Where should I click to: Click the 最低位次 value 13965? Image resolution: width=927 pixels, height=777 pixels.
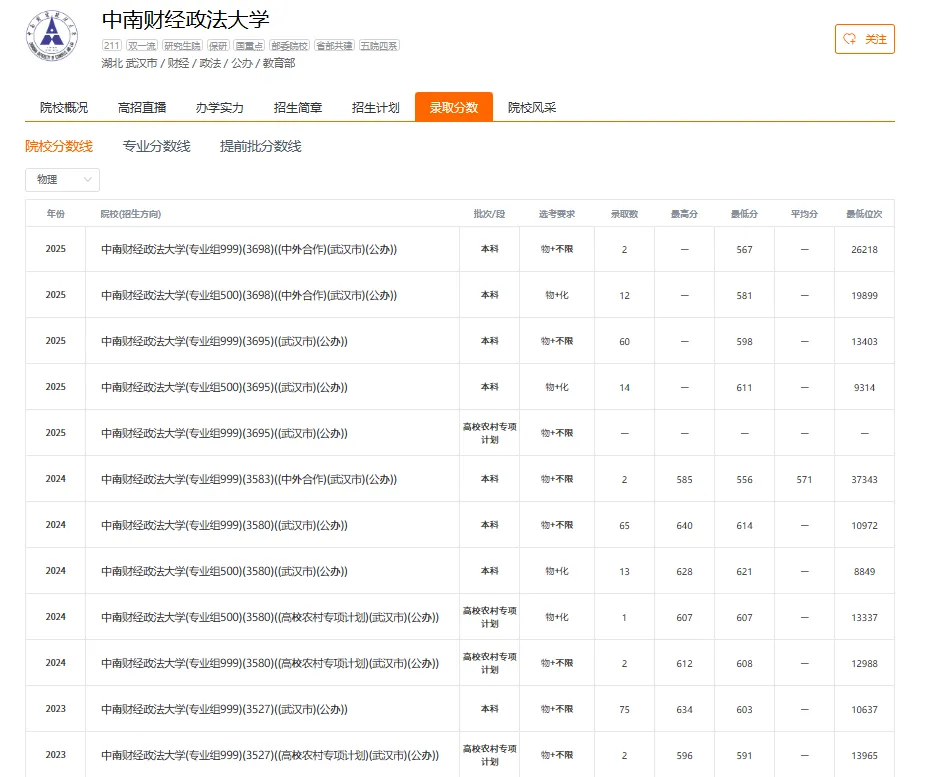coord(864,756)
